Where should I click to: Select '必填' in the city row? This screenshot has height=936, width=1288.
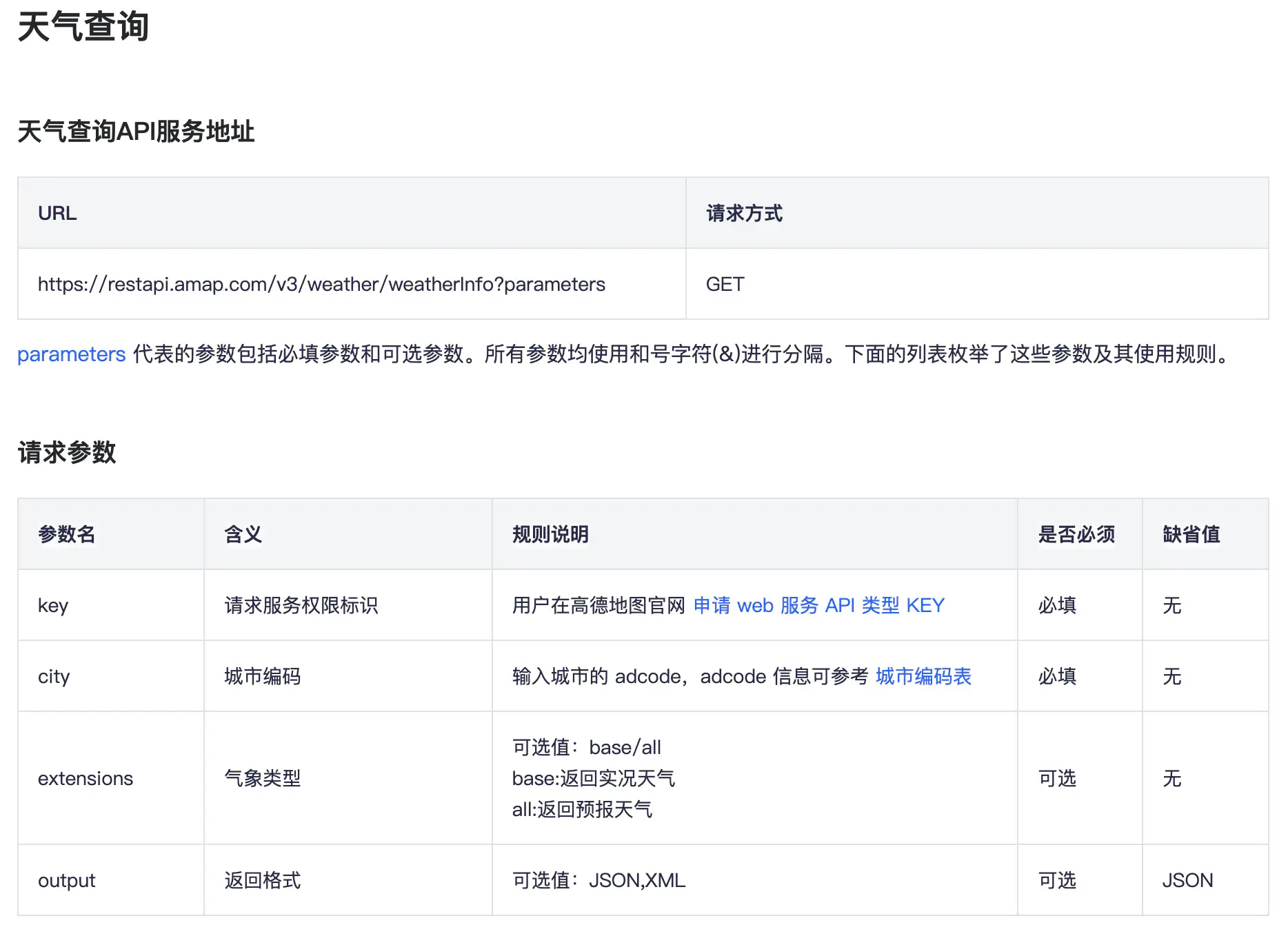[1057, 676]
